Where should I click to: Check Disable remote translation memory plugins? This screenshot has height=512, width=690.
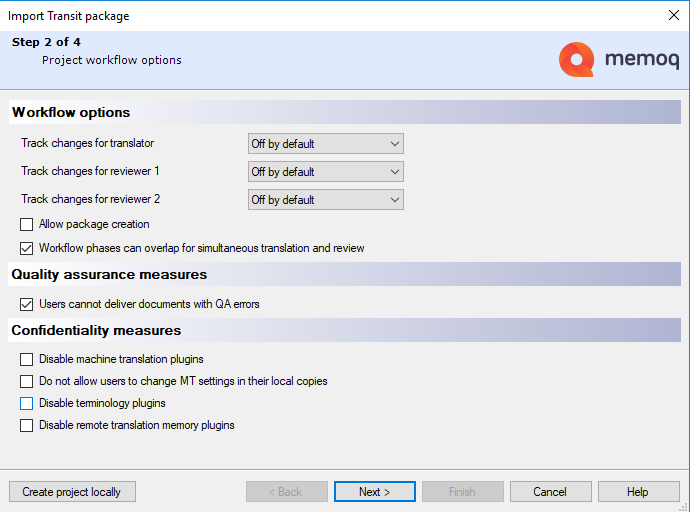(x=27, y=425)
